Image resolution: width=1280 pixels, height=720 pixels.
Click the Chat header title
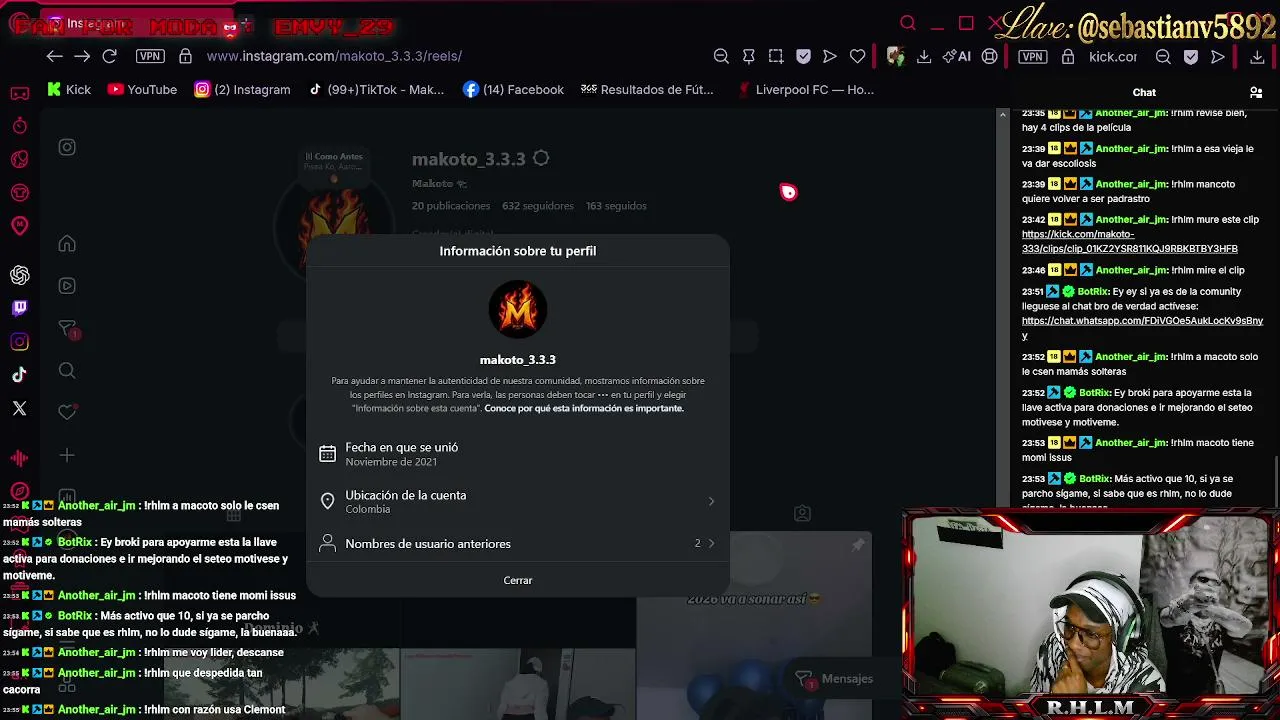1144,92
